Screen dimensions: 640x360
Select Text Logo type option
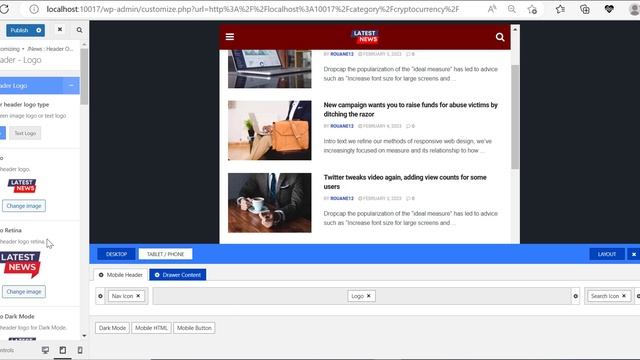(25, 133)
